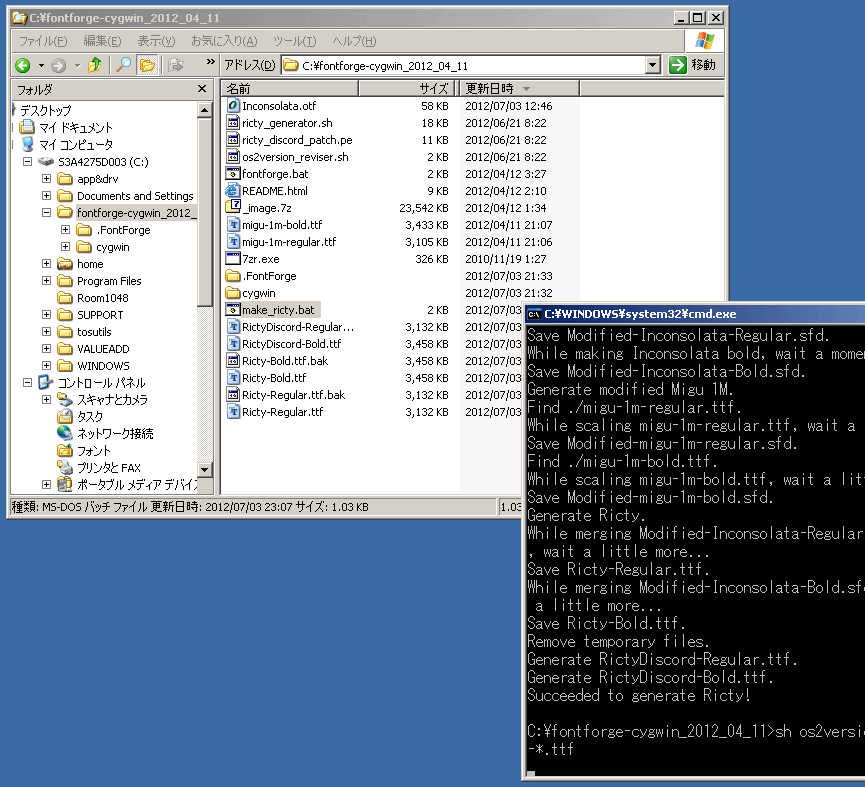Click the folder tree scroll-up arrow
Screen dimensions: 865x787
coord(204,110)
